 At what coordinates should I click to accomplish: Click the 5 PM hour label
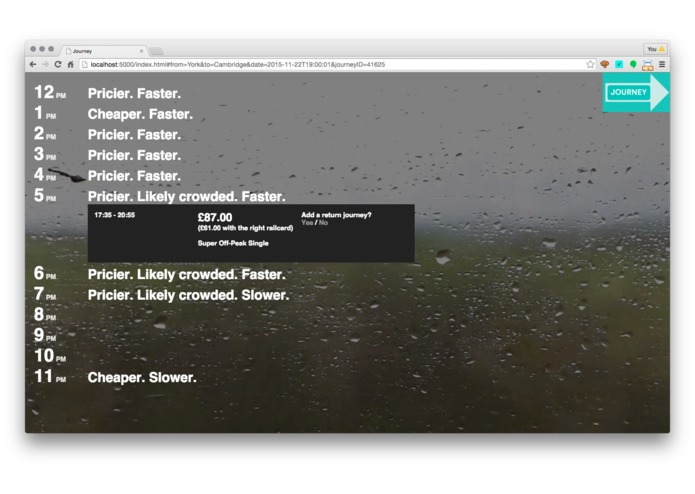[45, 195]
